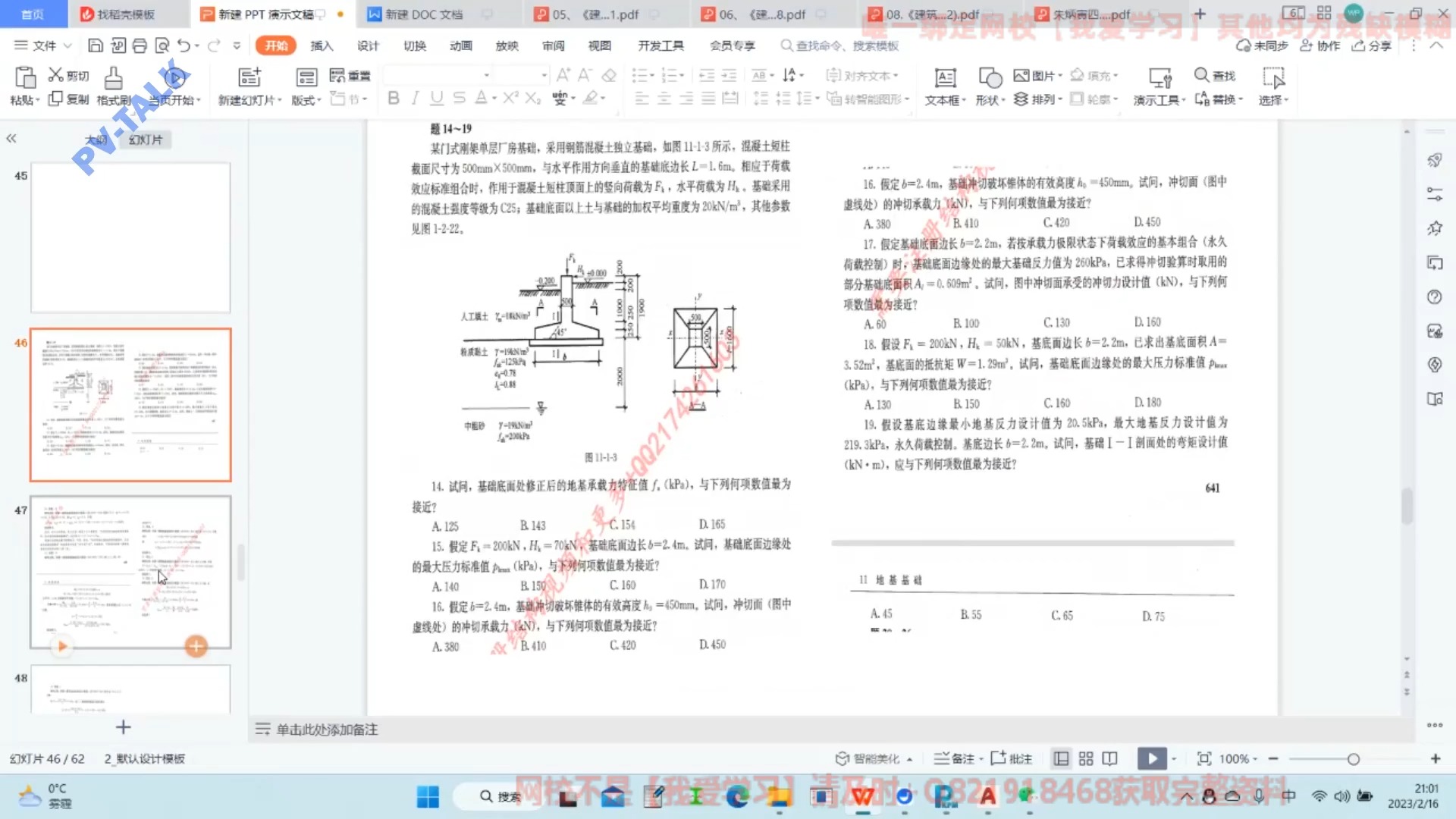Switch to the 插入 ribbon tab
Viewport: 1456px width, 819px height.
pos(322,45)
